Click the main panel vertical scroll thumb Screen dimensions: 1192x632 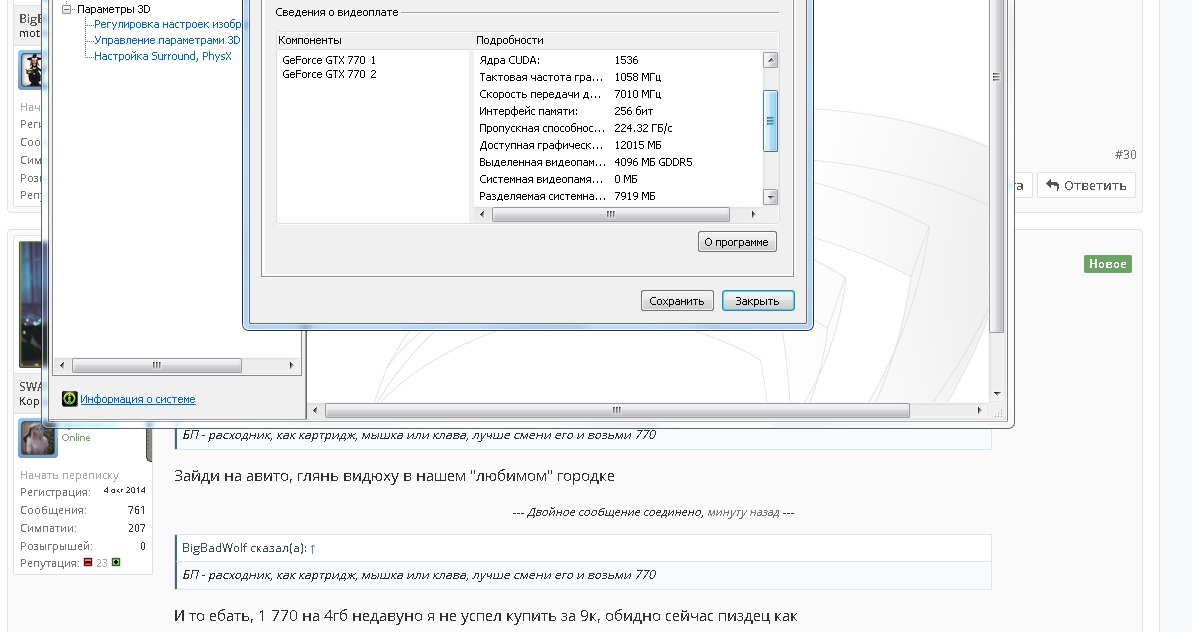[997, 164]
